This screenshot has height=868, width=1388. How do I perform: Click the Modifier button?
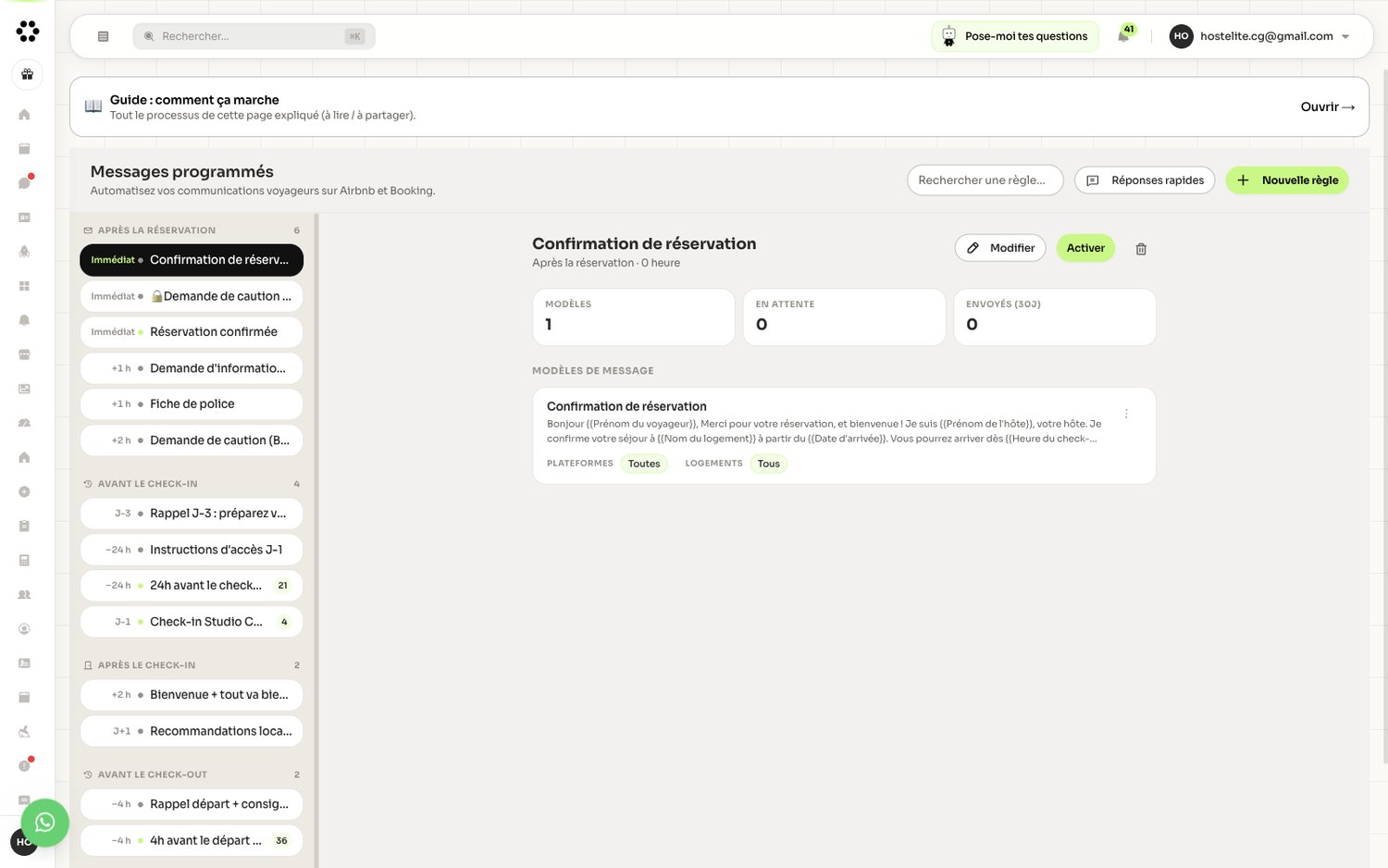(x=1000, y=248)
